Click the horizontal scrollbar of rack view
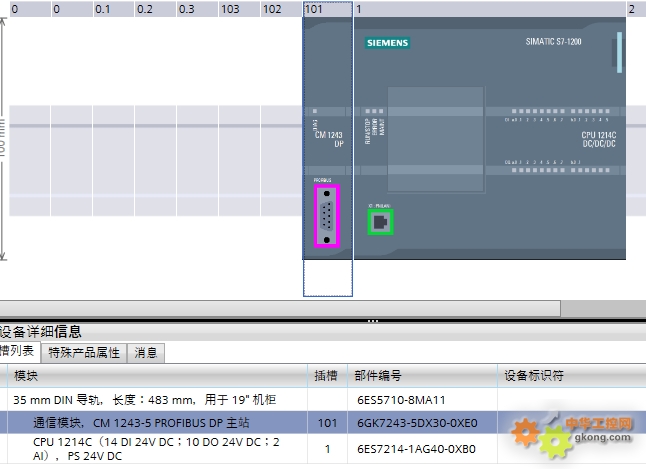 point(279,308)
